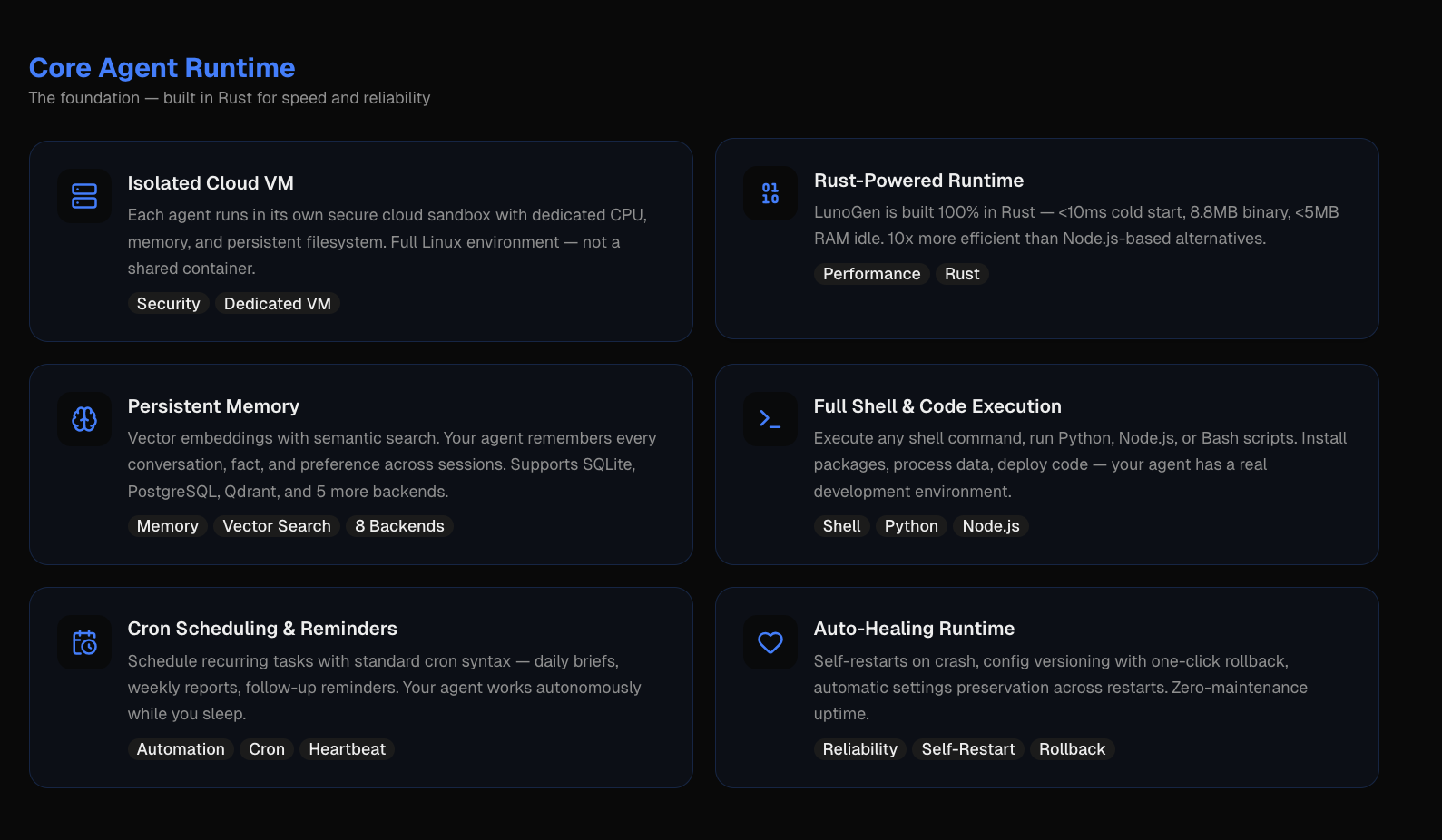This screenshot has height=840, width=1442.
Task: Click the Auto-Healing Runtime heart icon
Action: click(770, 642)
